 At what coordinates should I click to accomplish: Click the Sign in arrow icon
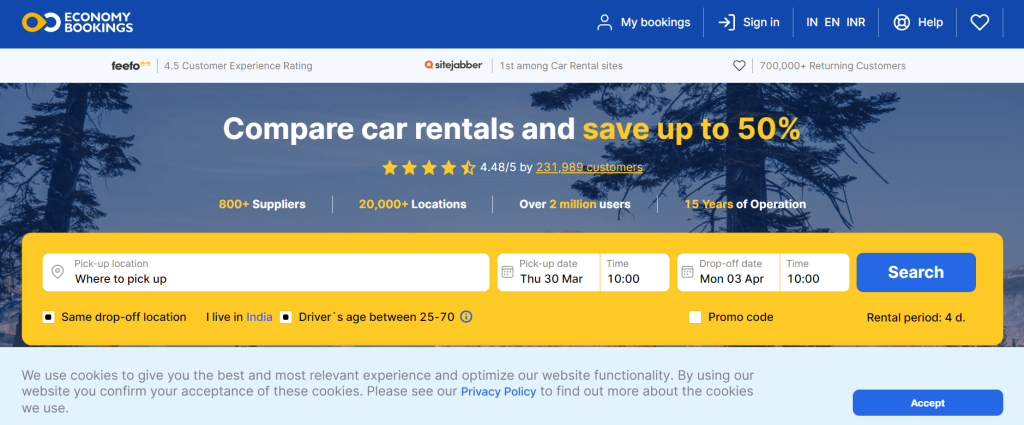tap(727, 22)
